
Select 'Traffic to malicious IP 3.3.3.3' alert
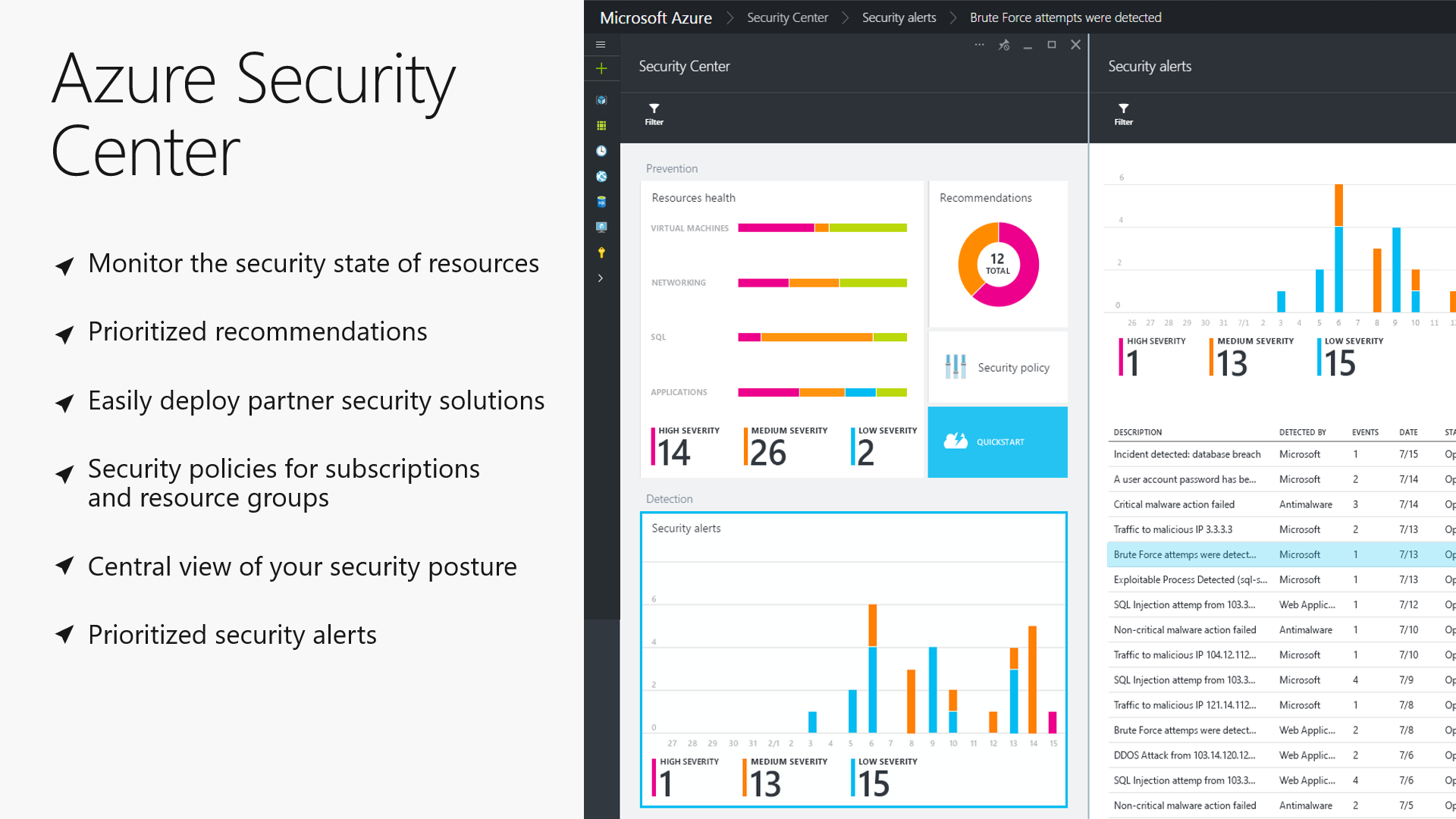[x=1282, y=529]
